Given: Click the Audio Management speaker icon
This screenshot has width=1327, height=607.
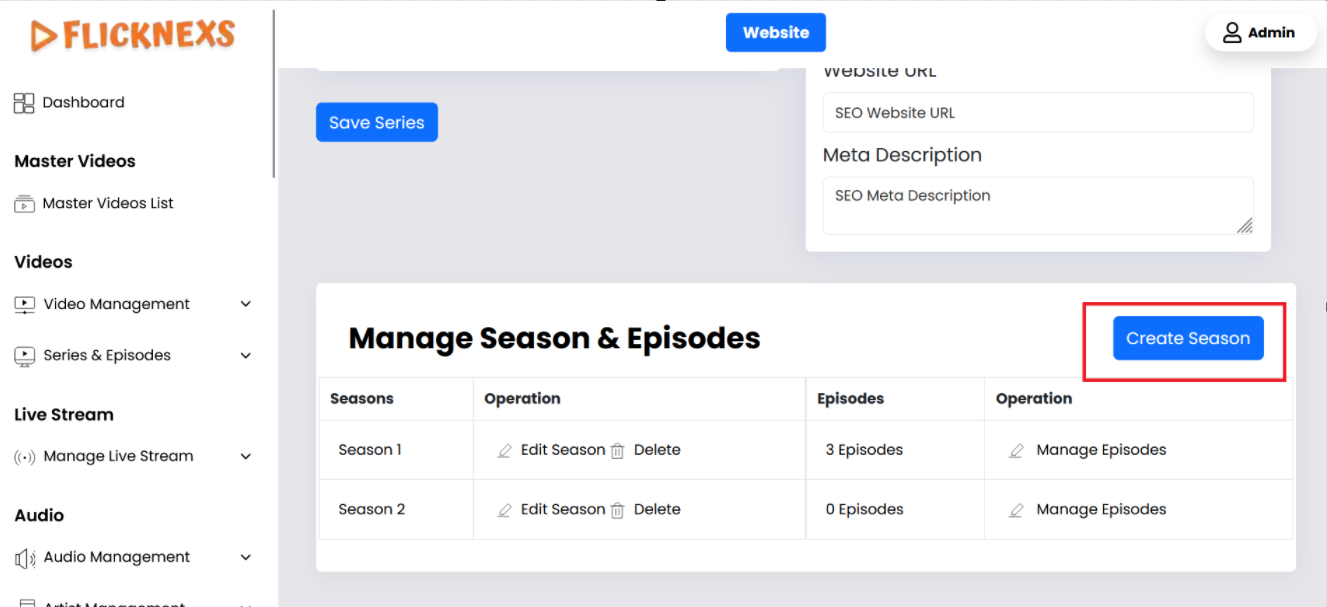Looking at the screenshot, I should coord(25,558).
